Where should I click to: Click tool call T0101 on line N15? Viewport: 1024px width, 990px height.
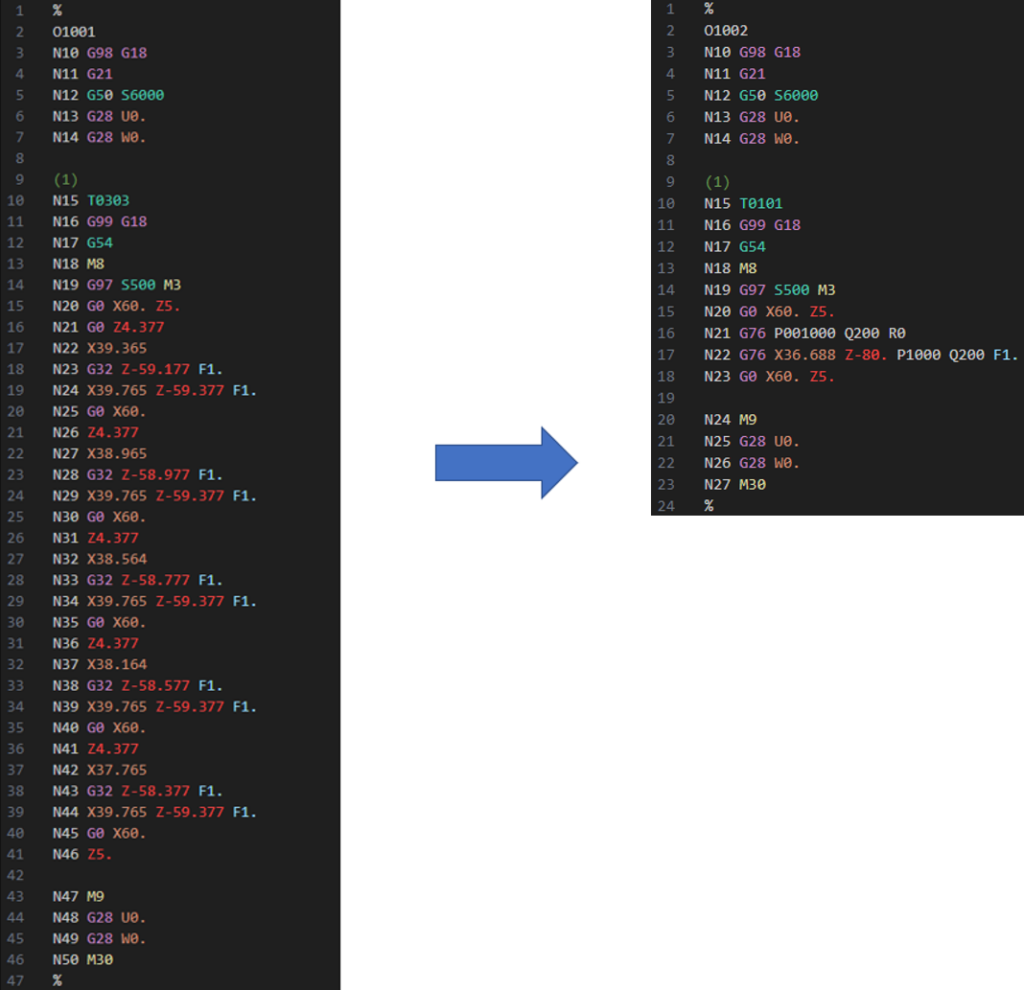761,203
